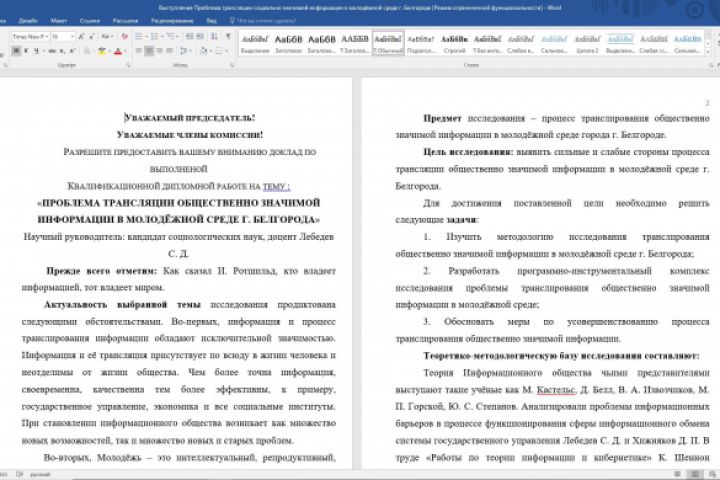Viewport: 720px width, 480px height.
Task: Open the Макет tab
Action: coord(58,21)
